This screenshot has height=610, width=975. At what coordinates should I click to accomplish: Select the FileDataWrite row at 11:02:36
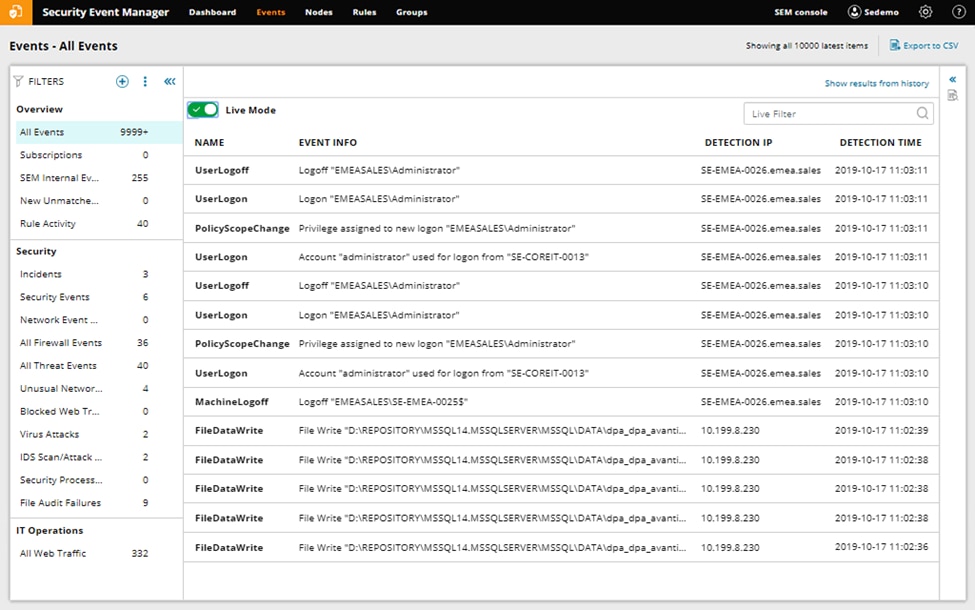pyautogui.click(x=561, y=547)
